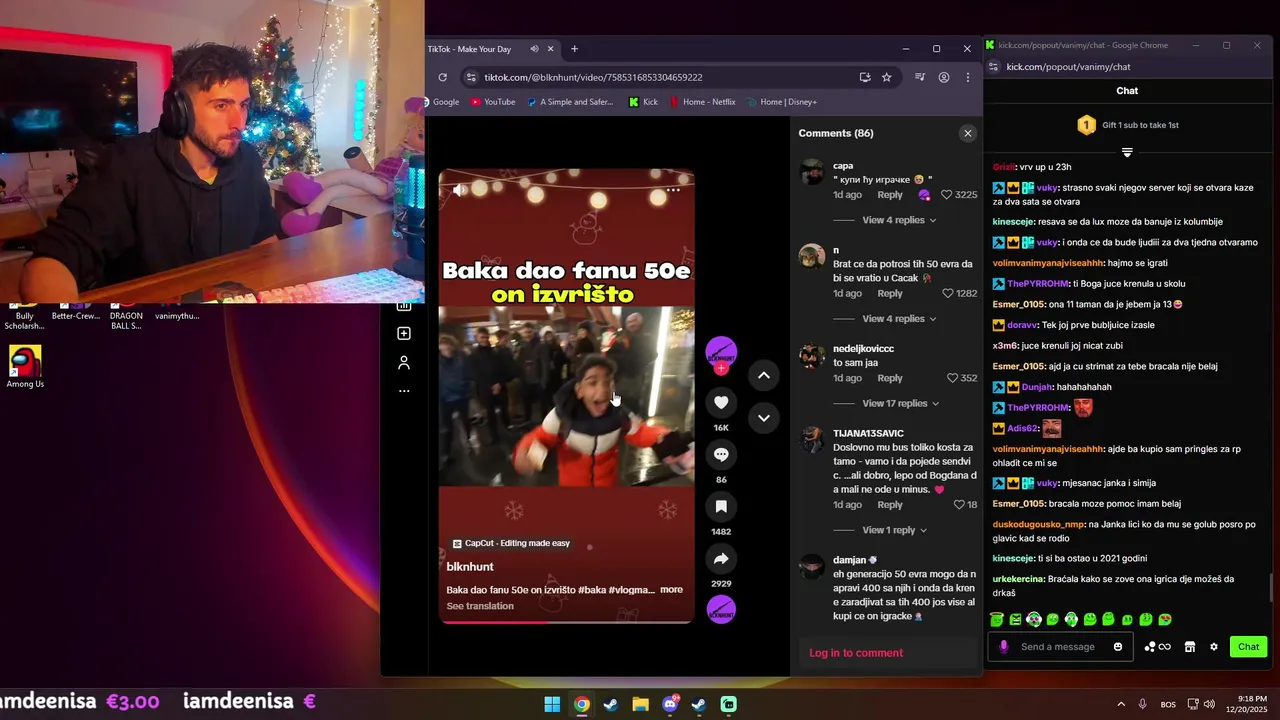Expand View 1 reply under TIJANA13SAVIC
1280x720 pixels.
coord(894,530)
